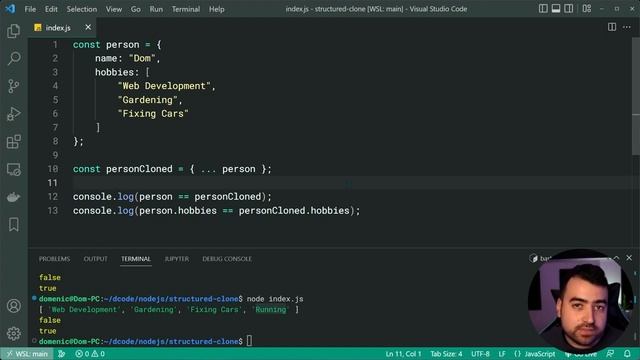This screenshot has width=640, height=360.
Task: Open the Source Control view
Action: (x=13, y=86)
